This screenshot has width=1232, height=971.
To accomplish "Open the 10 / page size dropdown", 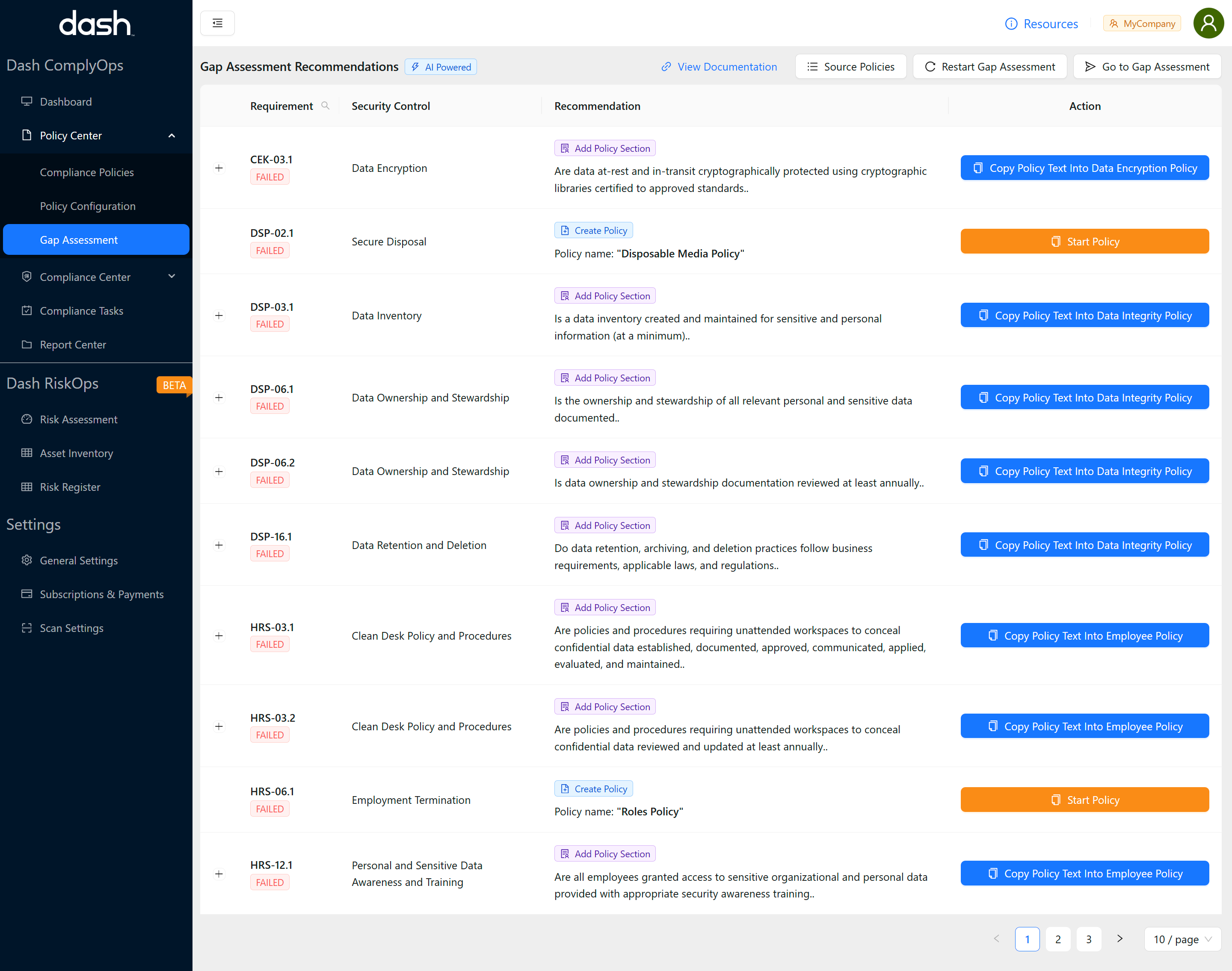I will coord(1182,939).
